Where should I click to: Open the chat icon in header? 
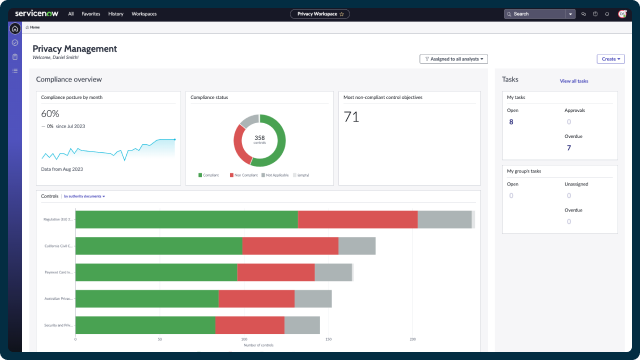(583, 14)
